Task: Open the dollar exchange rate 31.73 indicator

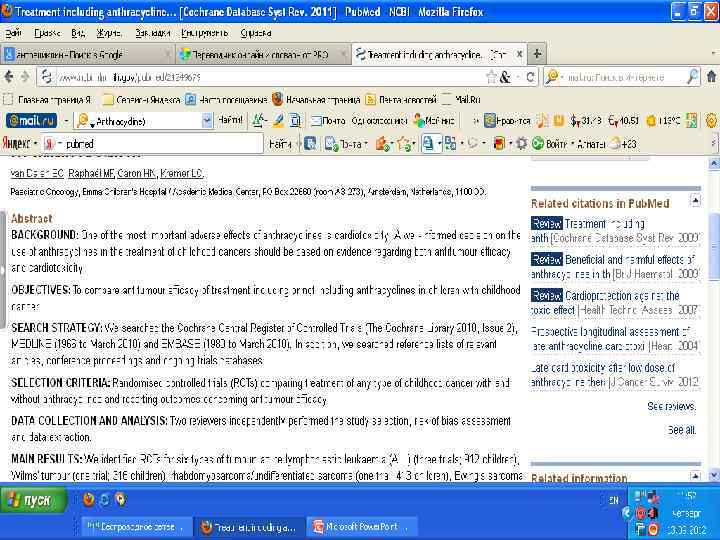Action: [585, 121]
